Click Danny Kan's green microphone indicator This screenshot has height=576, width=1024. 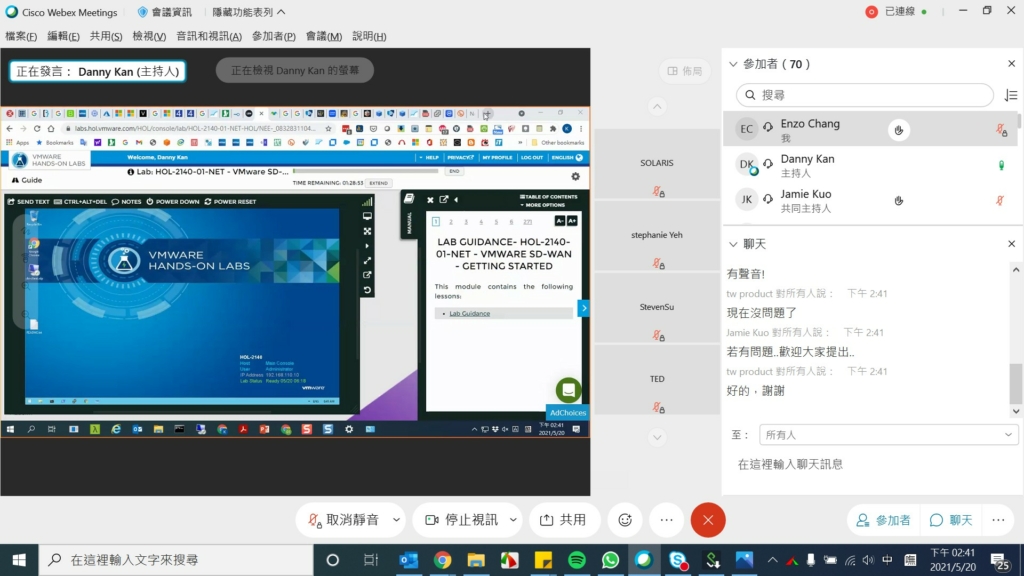(1001, 165)
